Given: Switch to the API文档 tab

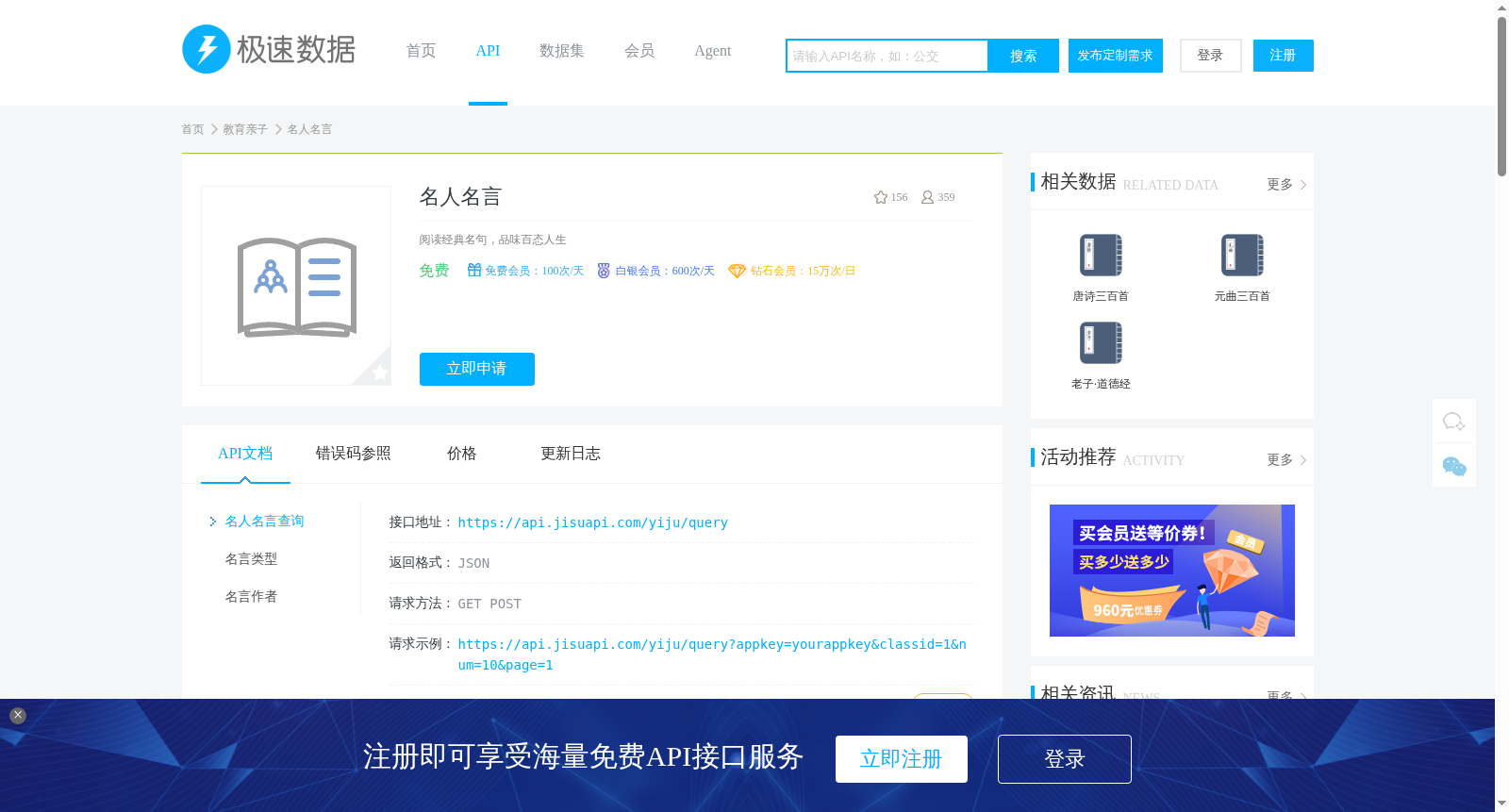Looking at the screenshot, I should (245, 454).
